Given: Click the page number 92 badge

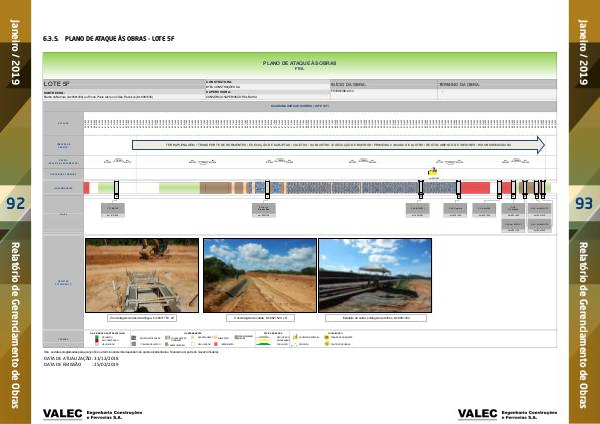Looking at the screenshot, I should pos(16,205).
